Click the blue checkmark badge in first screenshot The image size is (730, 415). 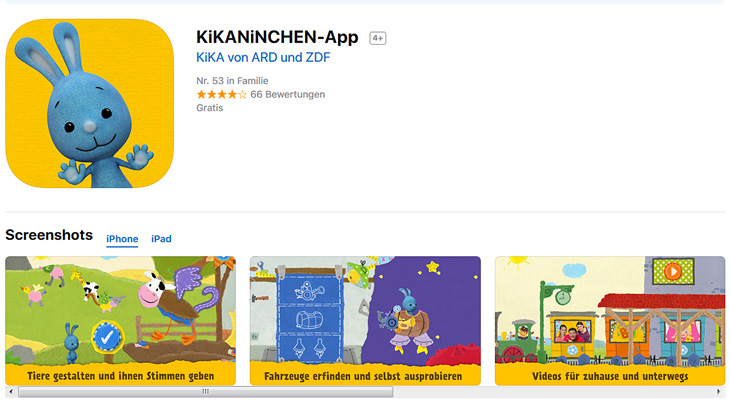[x=108, y=337]
